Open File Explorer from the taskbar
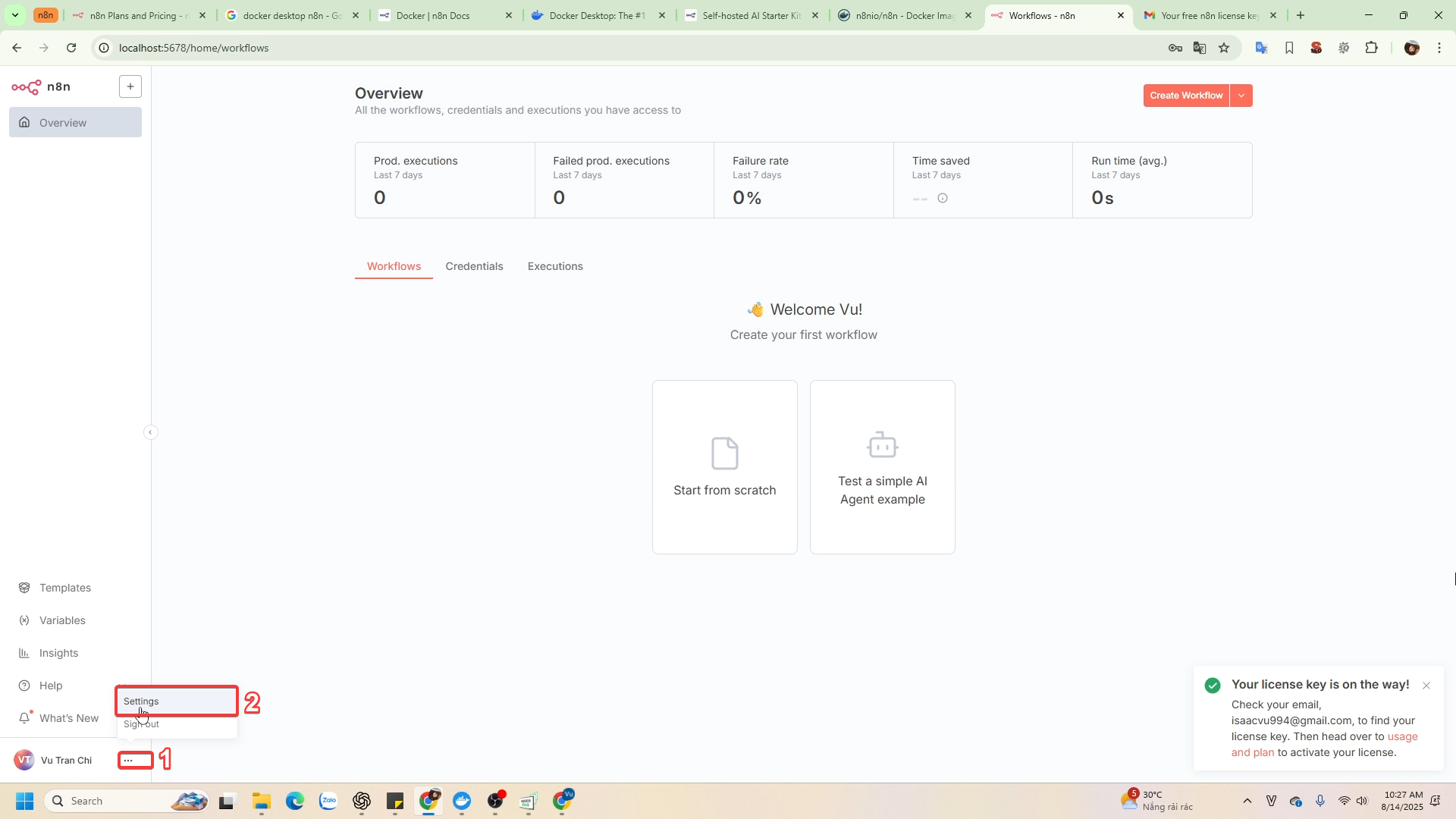The image size is (1456, 819). [x=262, y=801]
